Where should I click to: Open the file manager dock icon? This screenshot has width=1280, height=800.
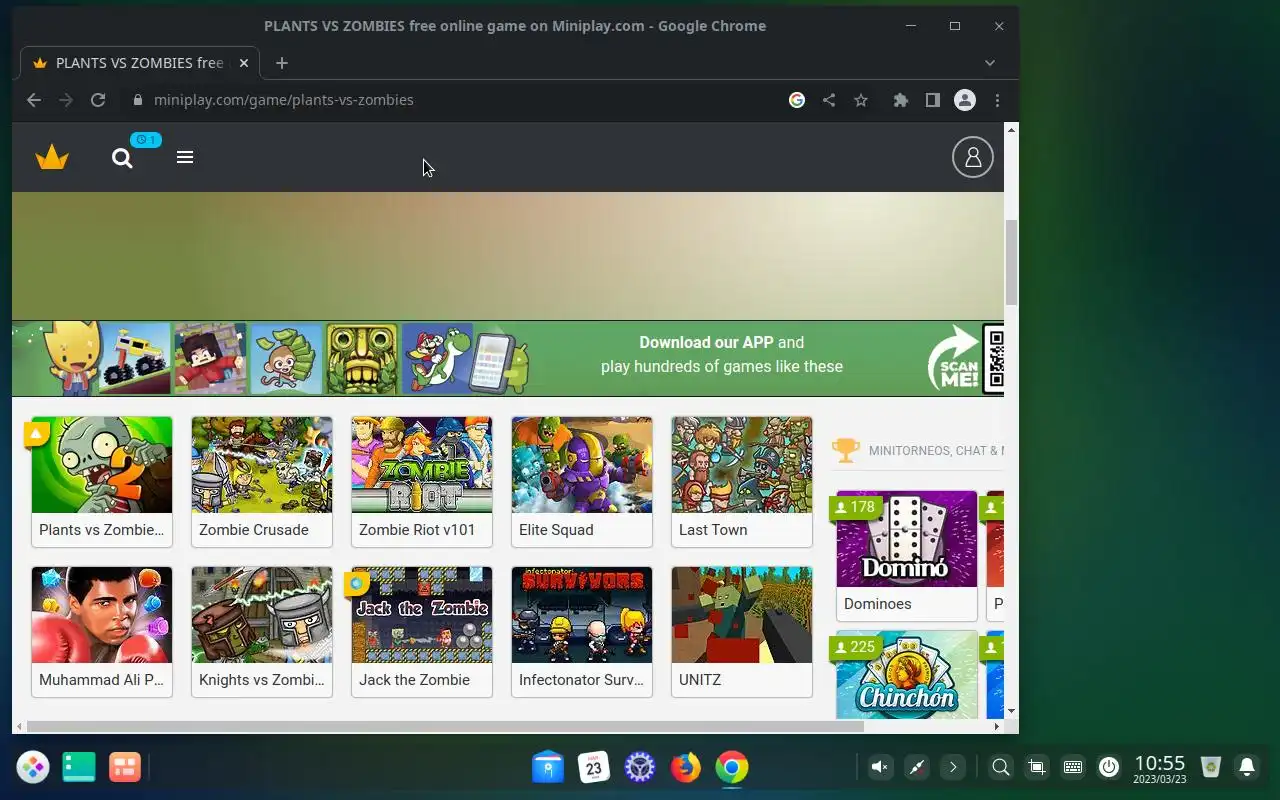coord(548,767)
